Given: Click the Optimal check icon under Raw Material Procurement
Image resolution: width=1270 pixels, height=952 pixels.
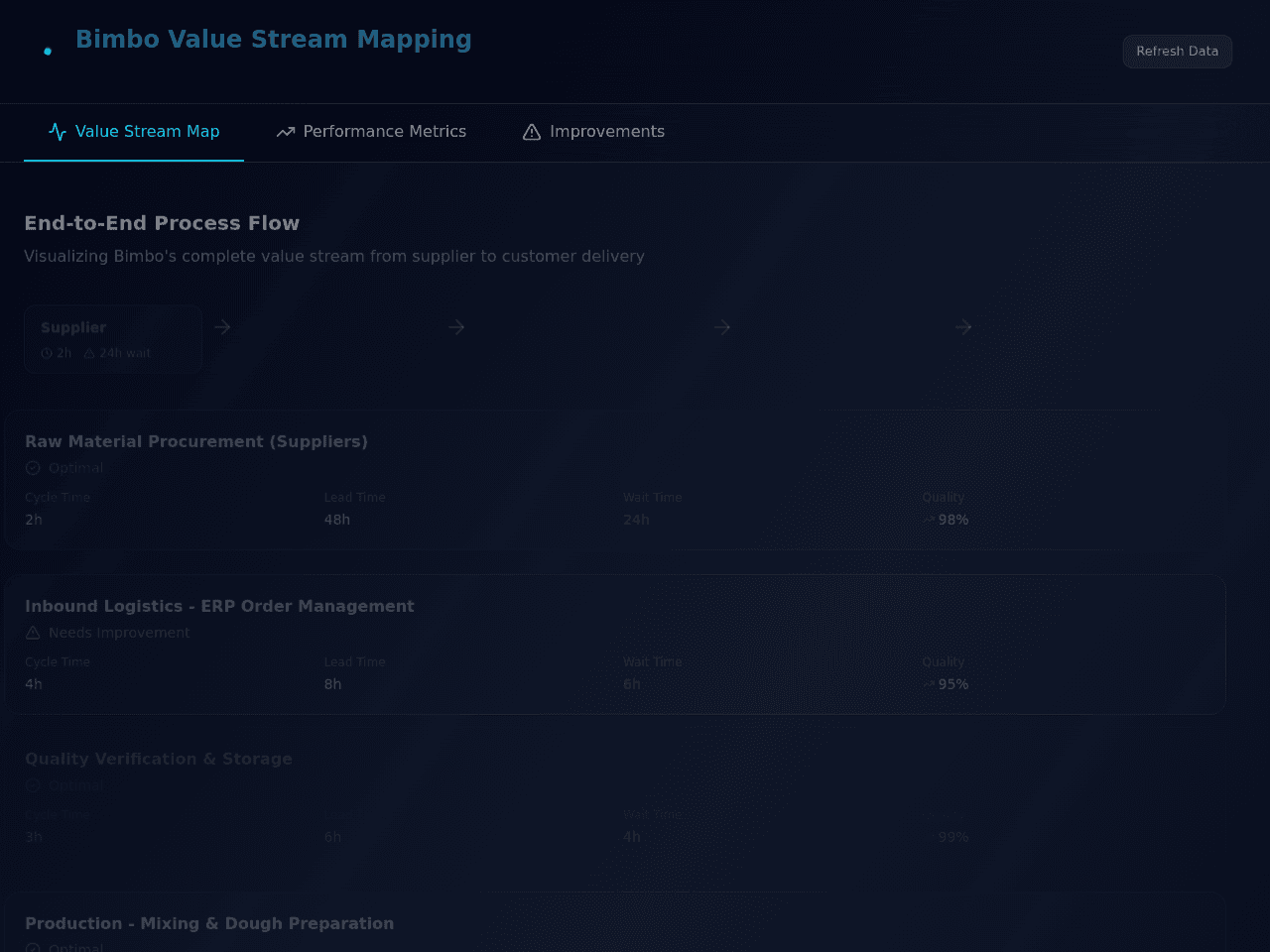Looking at the screenshot, I should [x=33, y=468].
